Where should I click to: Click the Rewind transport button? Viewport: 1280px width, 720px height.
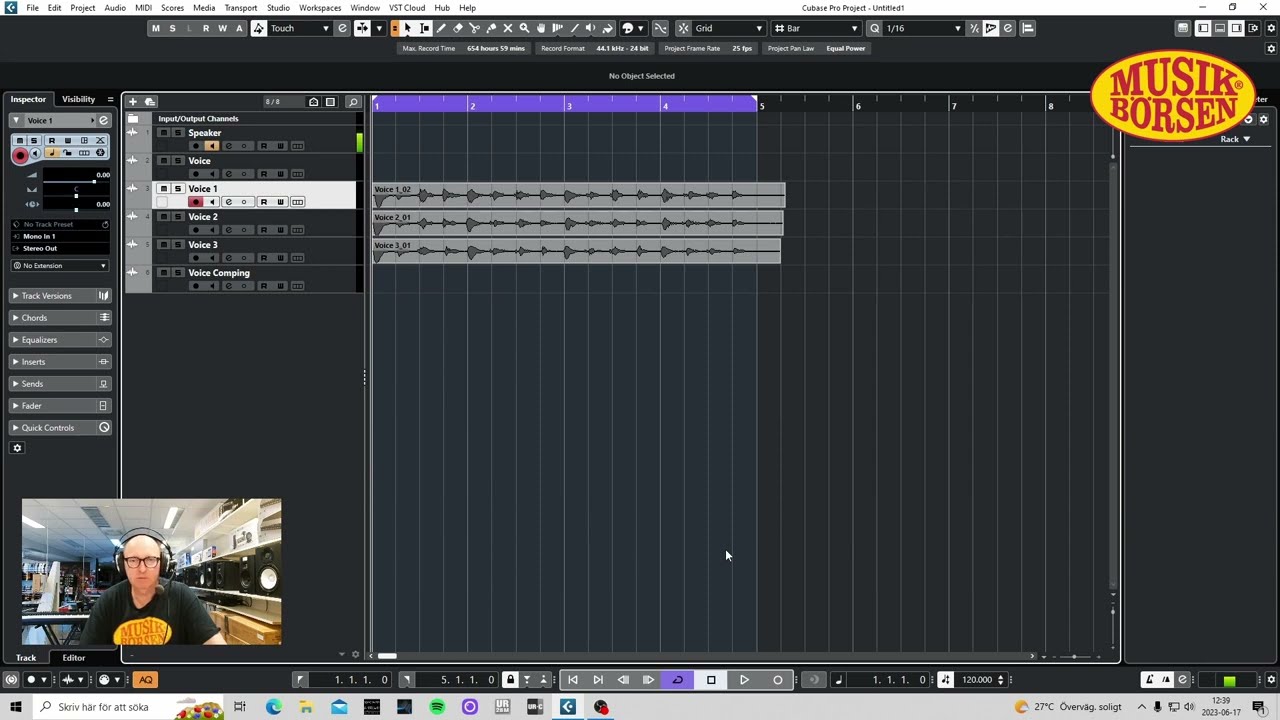pyautogui.click(x=623, y=680)
